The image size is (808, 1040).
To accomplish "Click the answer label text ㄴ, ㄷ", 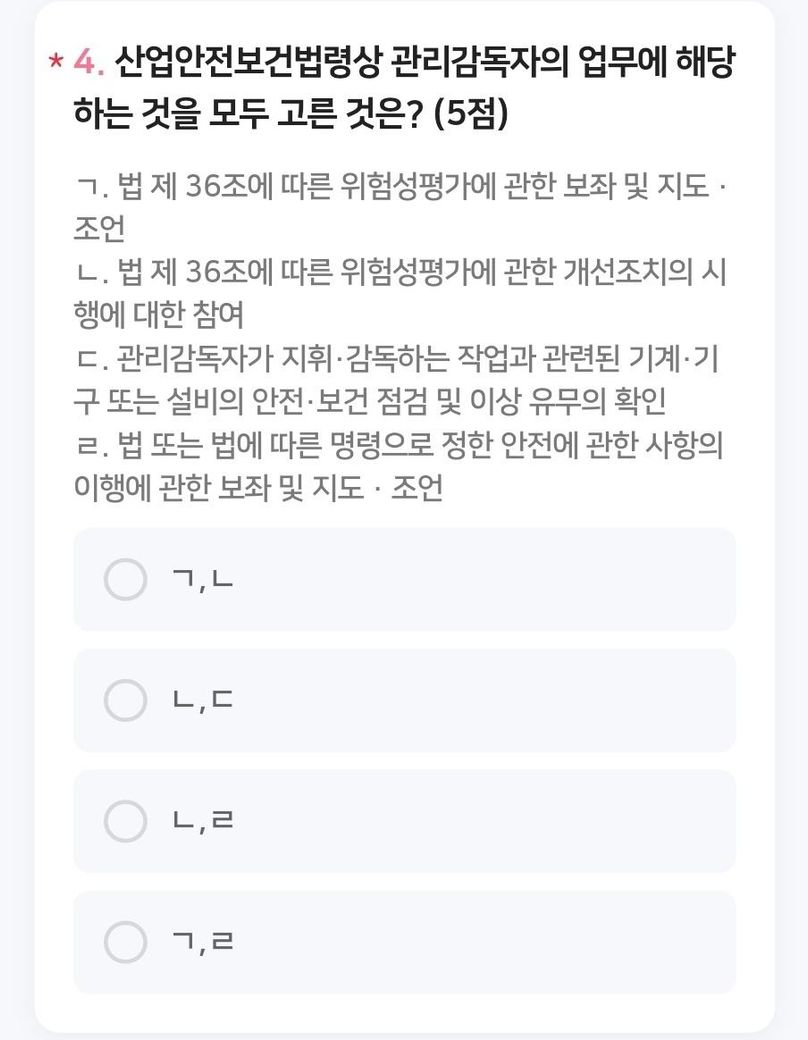I will [x=203, y=701].
